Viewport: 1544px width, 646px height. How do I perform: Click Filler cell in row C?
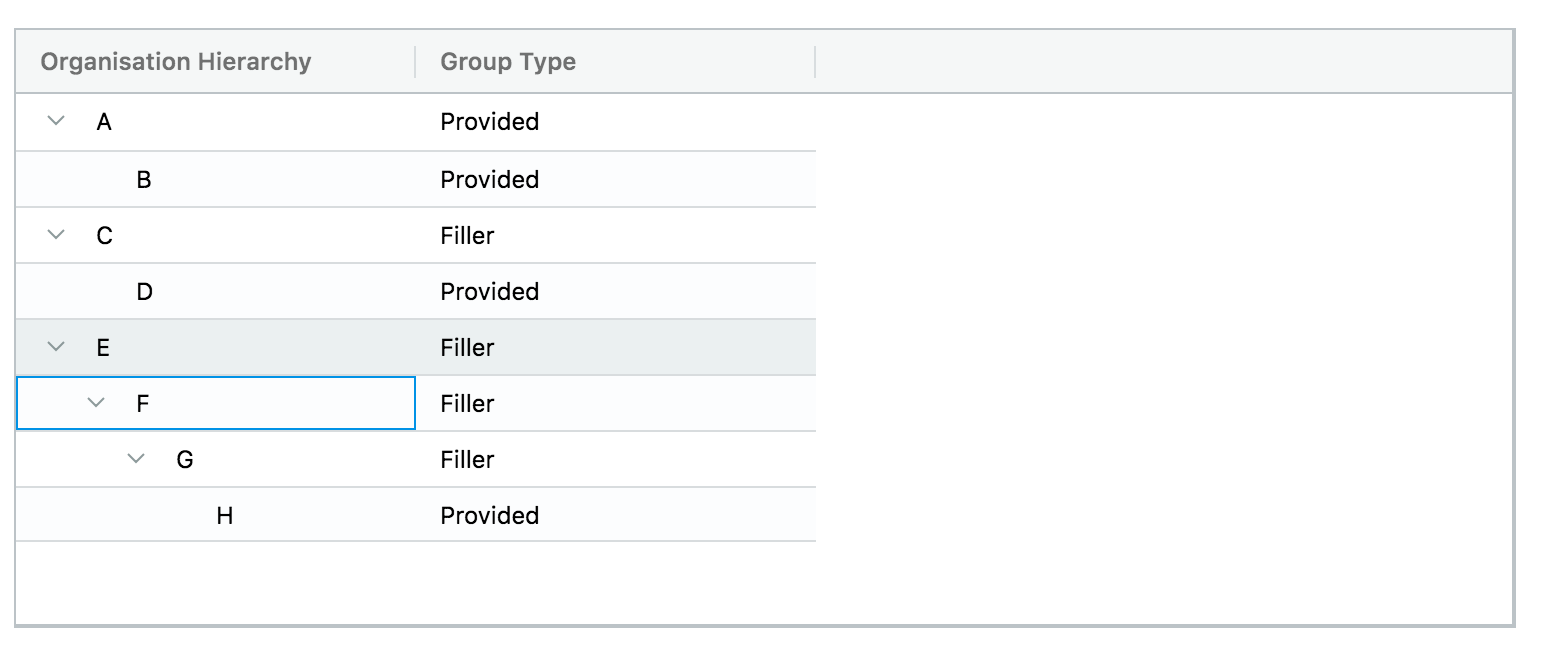tap(467, 236)
